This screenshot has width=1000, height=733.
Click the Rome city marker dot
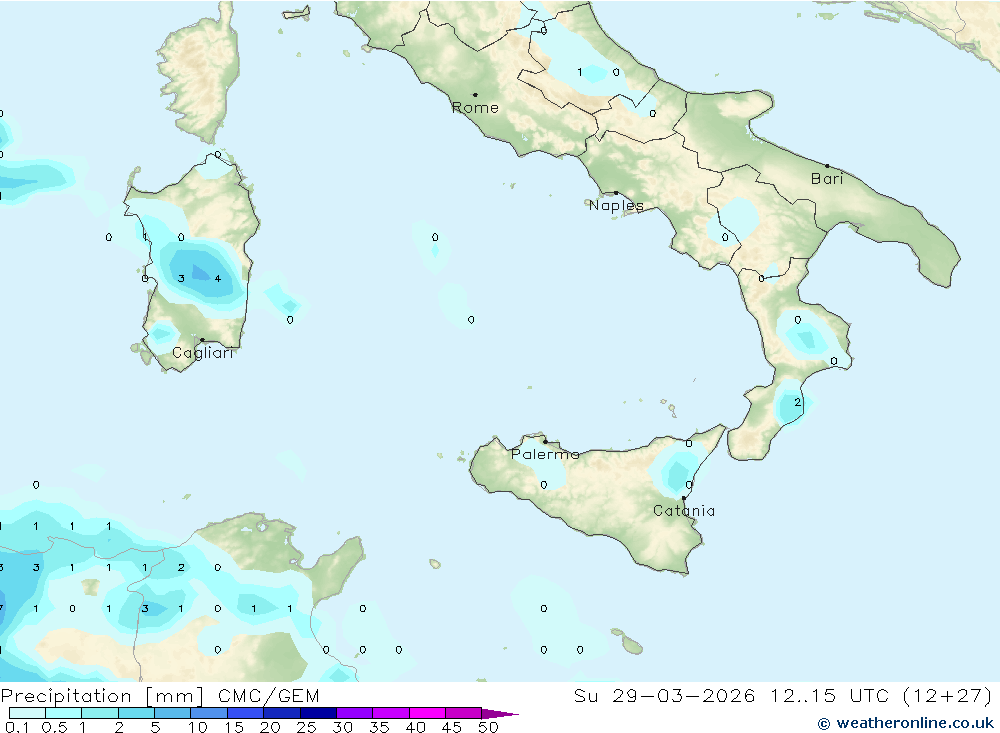[x=475, y=94]
